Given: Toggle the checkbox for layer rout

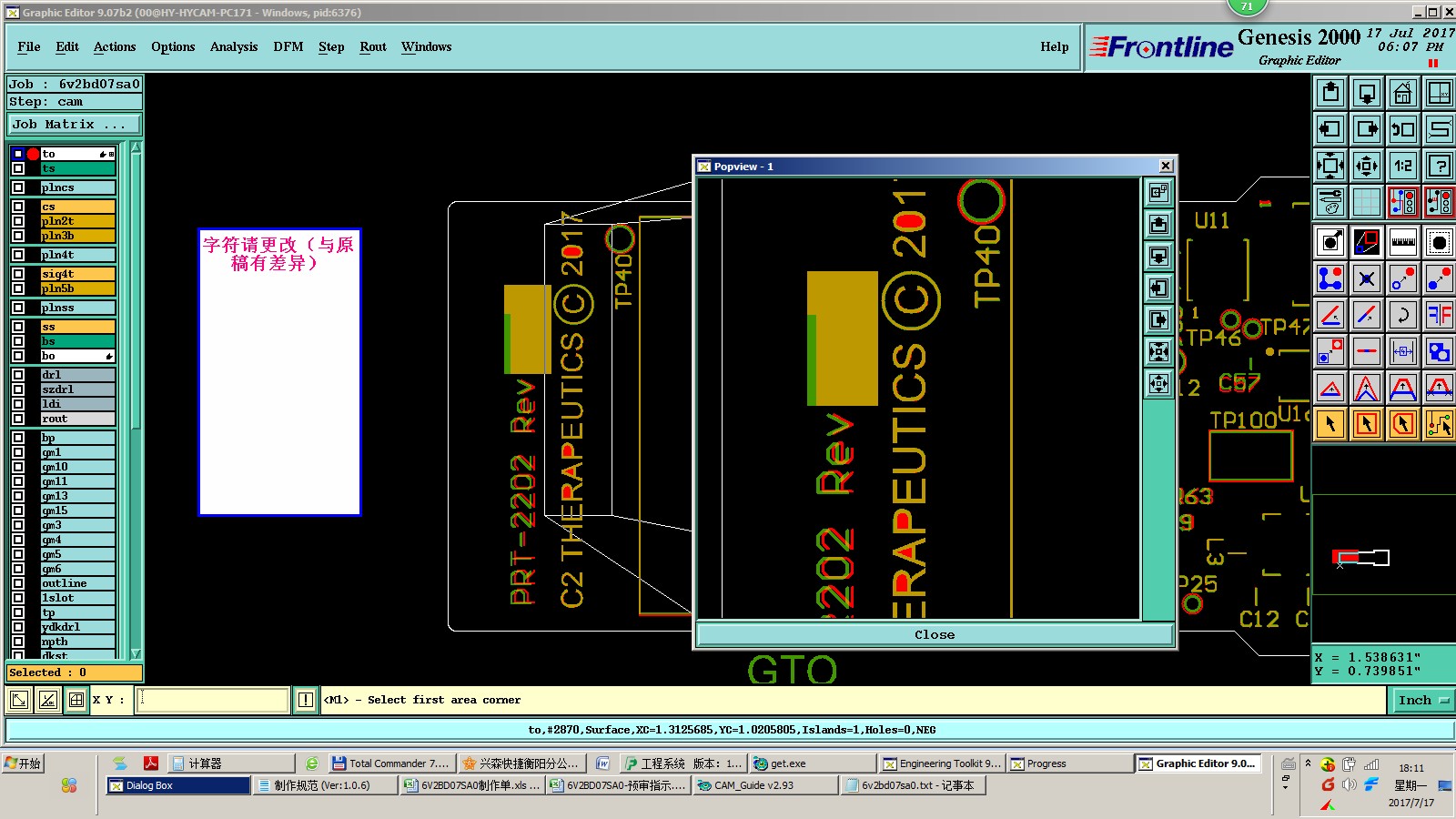Looking at the screenshot, I should point(18,419).
